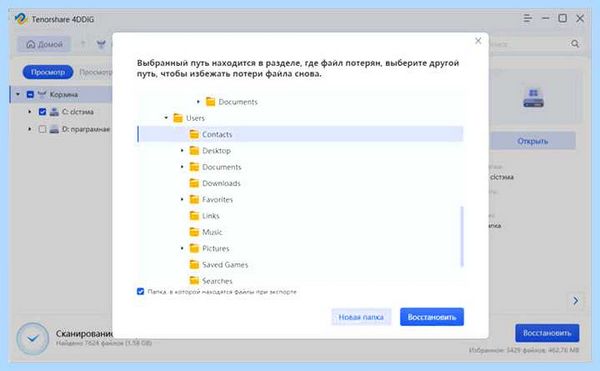
Task: Switch to the Просмотр tab
Action: point(48,72)
